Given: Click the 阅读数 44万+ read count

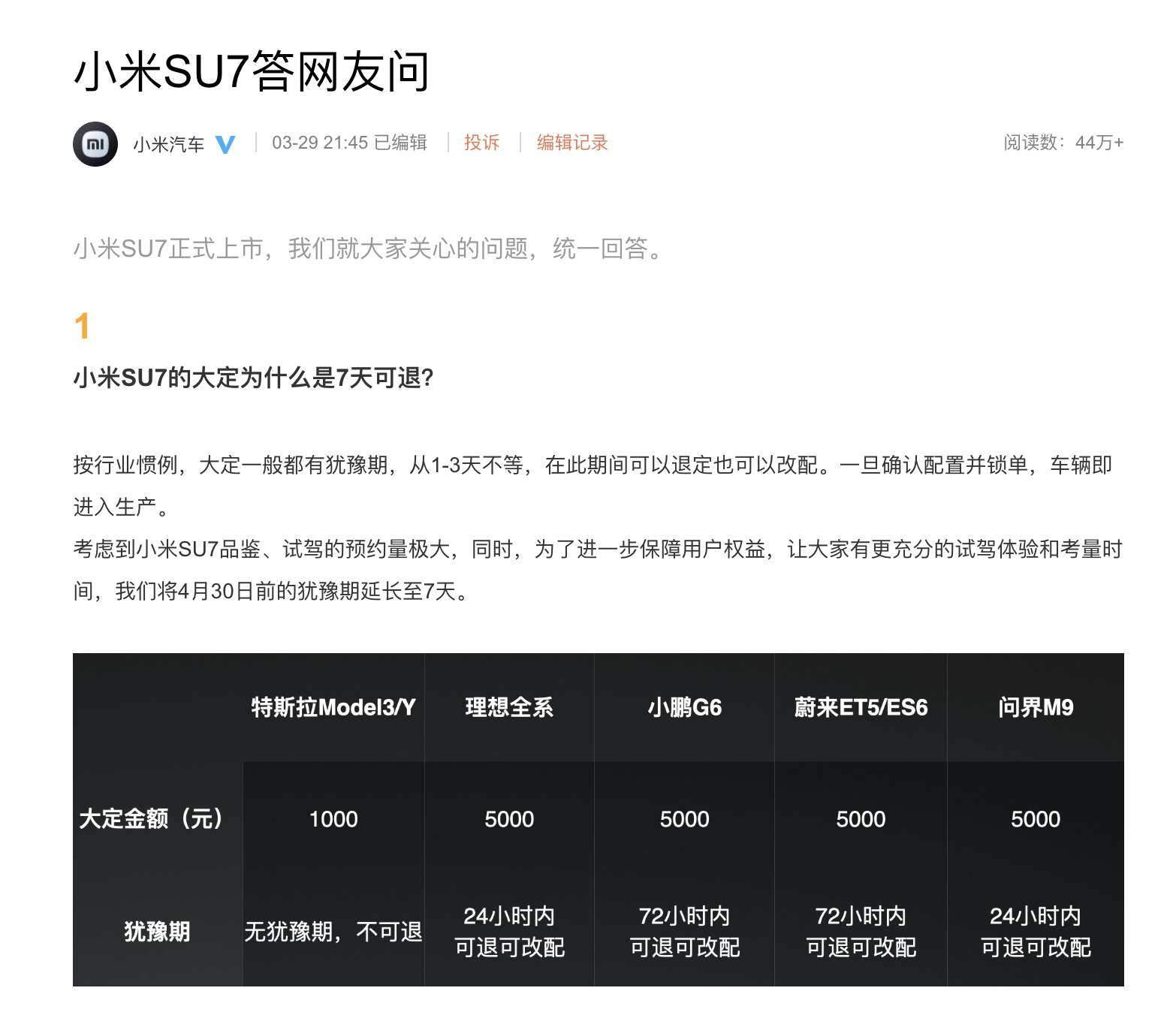Looking at the screenshot, I should (1063, 143).
